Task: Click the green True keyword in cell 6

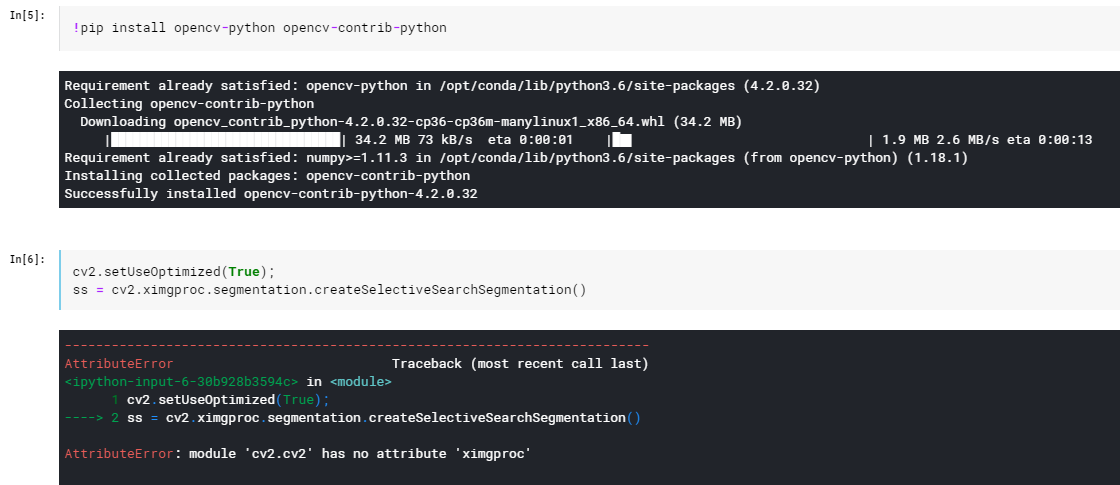Action: coord(244,272)
